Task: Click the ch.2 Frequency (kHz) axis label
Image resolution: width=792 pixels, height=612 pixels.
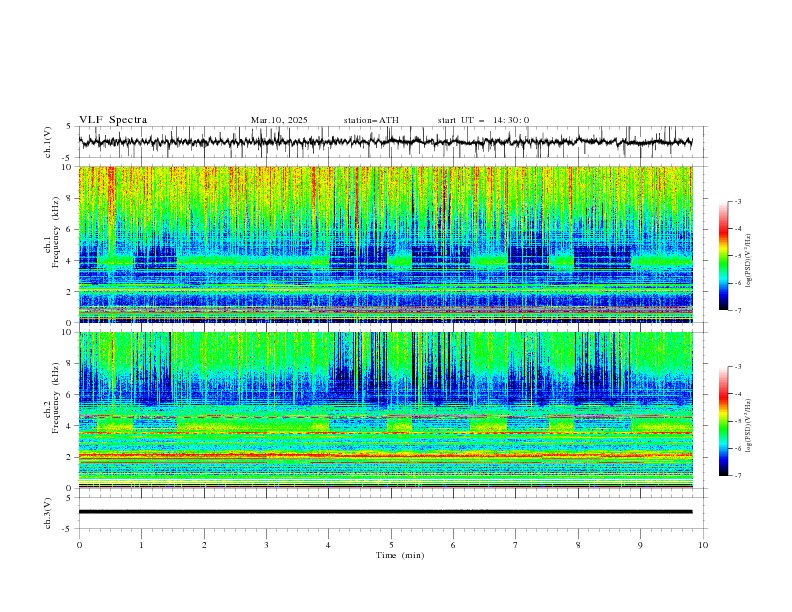Action: [52, 398]
